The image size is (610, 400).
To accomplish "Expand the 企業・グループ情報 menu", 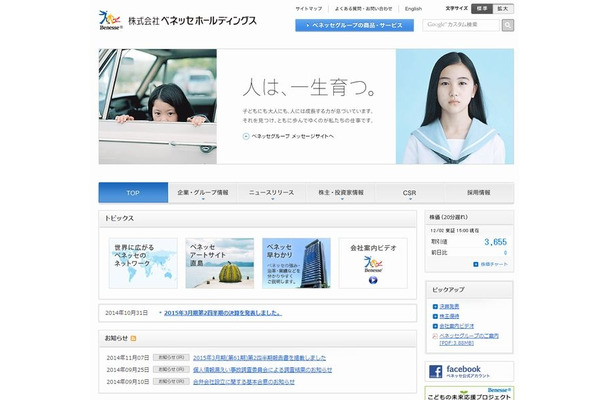I will (203, 193).
